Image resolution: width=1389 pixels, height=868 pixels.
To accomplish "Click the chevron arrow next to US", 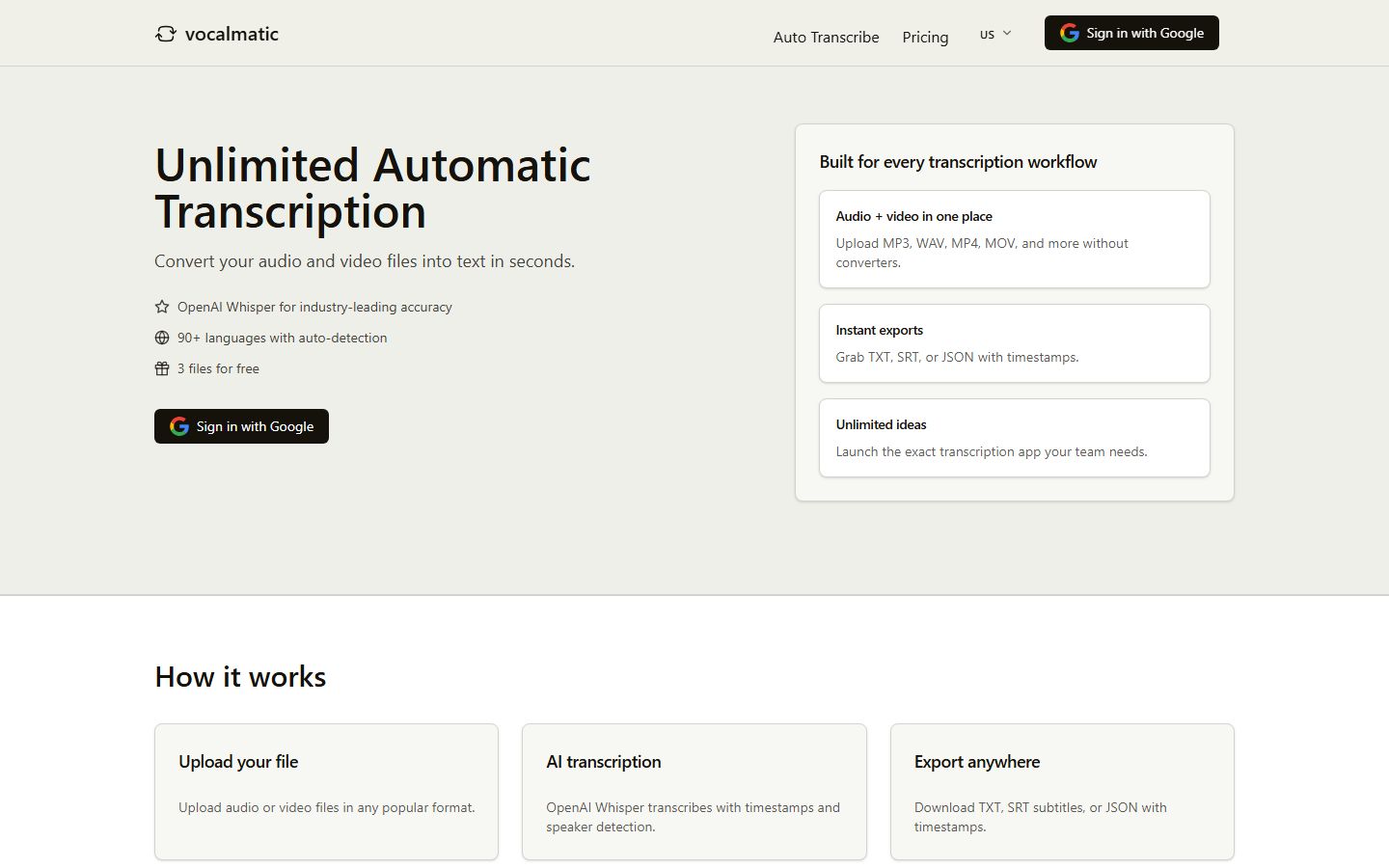I will tap(1007, 33).
